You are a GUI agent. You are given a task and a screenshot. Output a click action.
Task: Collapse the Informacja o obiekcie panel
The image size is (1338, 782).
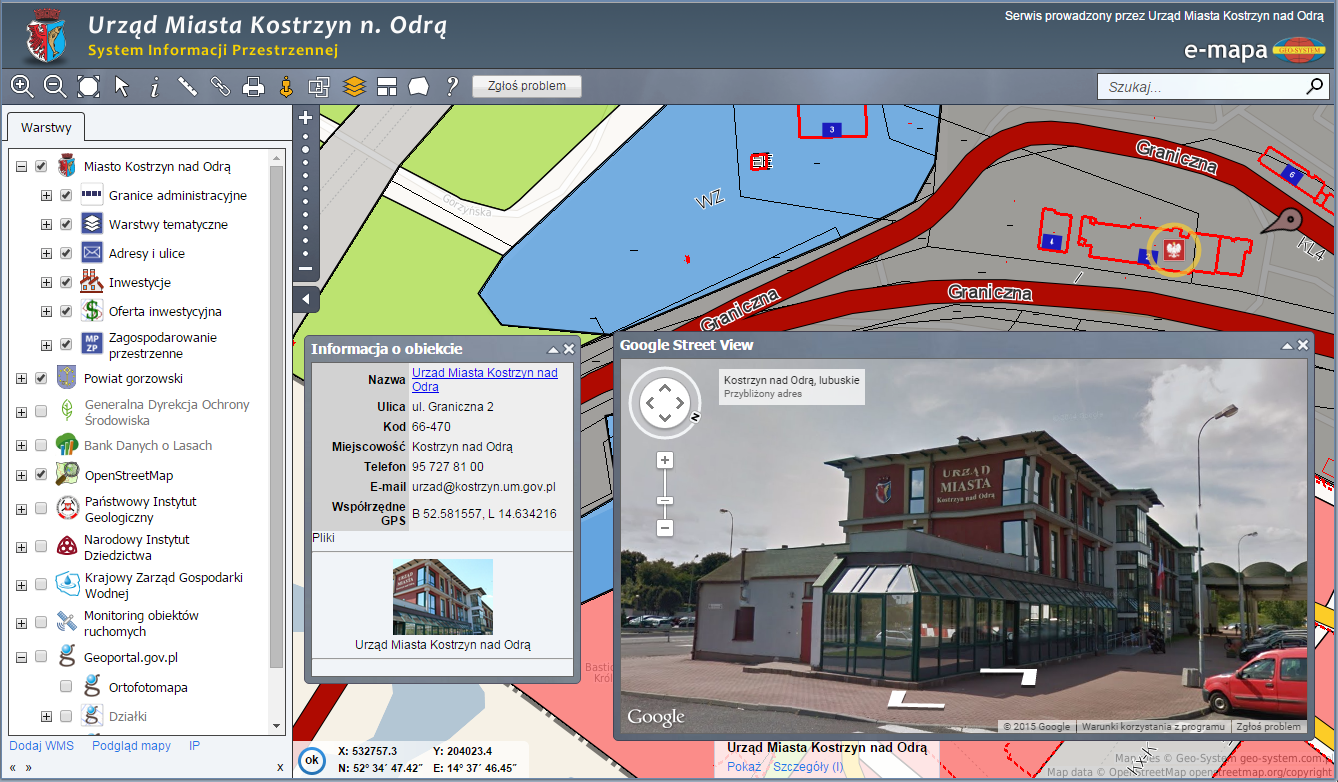[x=553, y=350]
